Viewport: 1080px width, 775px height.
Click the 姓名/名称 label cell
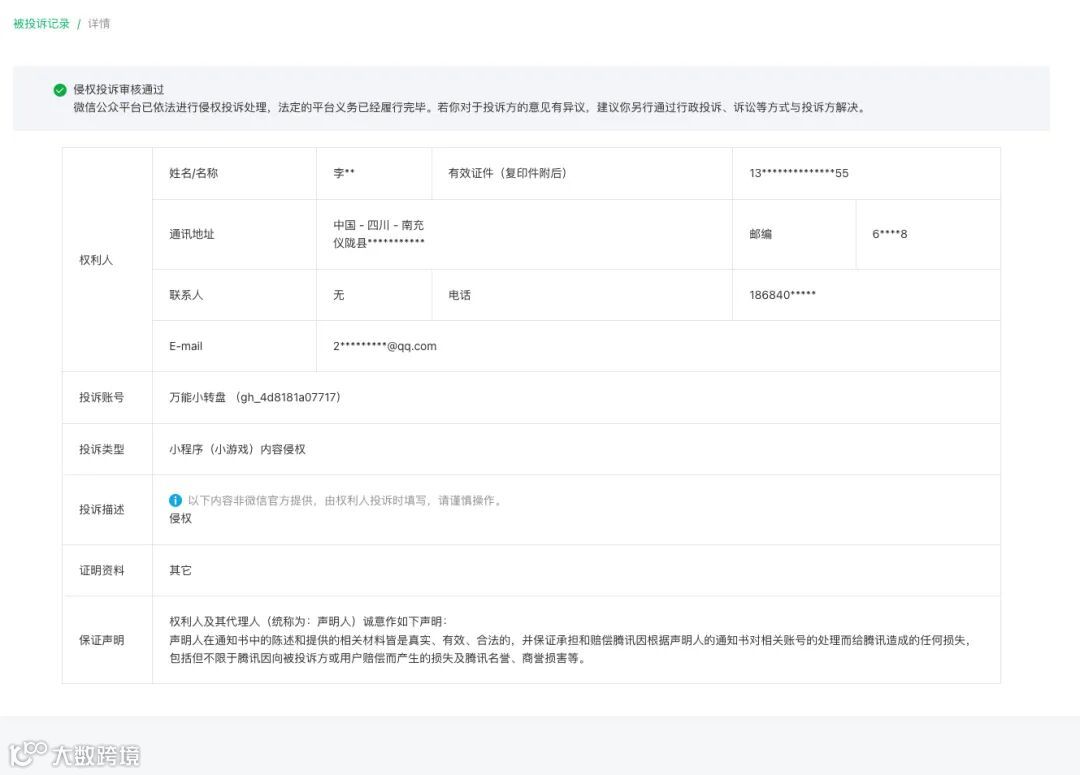tap(234, 174)
